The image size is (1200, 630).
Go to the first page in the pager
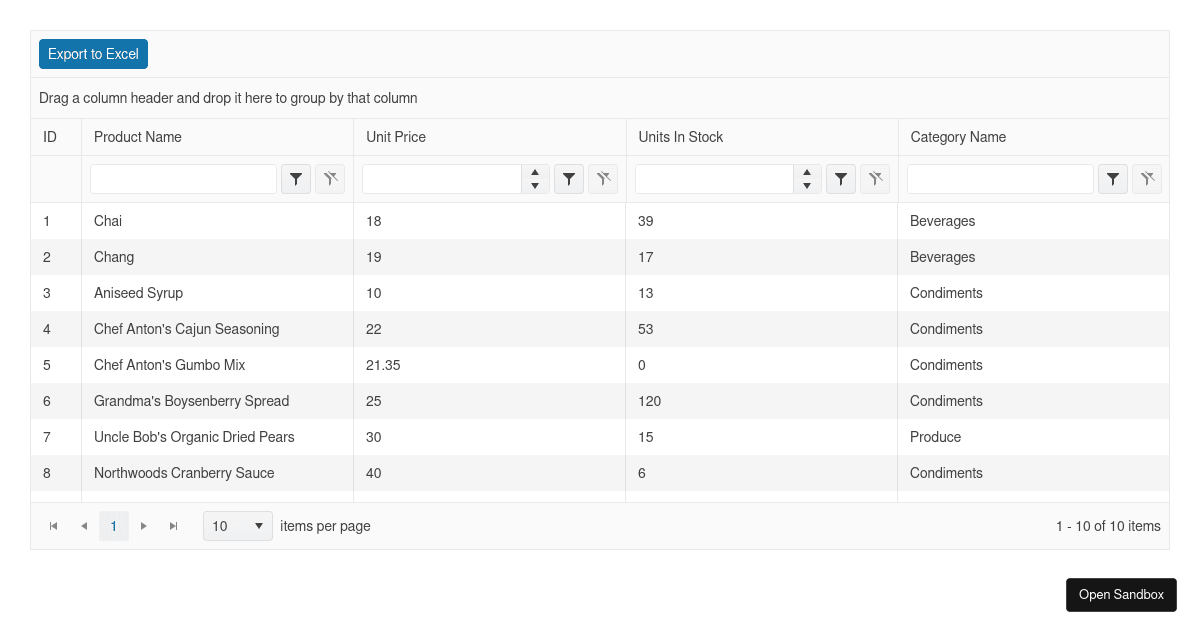[x=53, y=525]
